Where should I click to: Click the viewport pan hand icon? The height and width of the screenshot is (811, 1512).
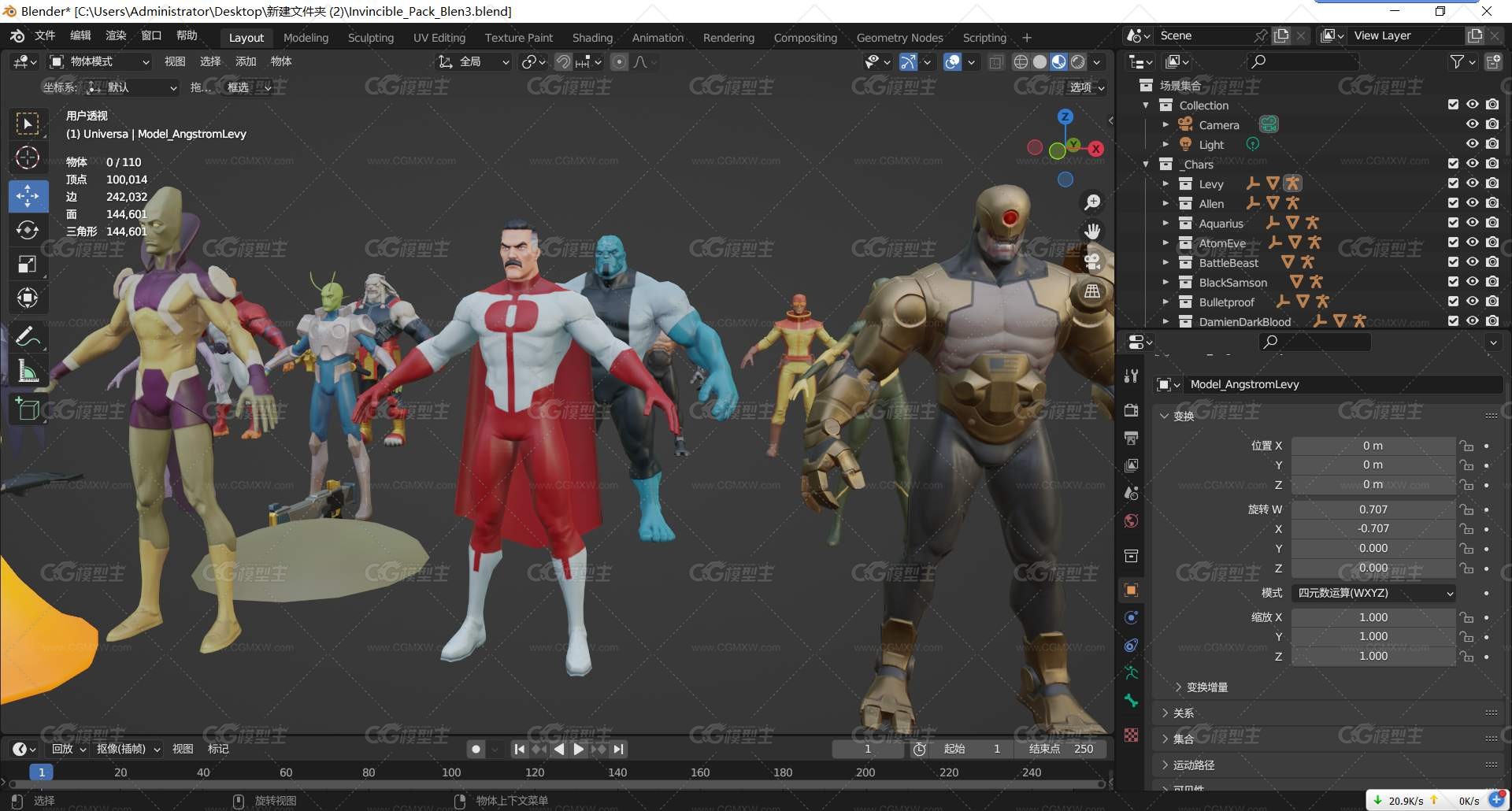pos(1092,231)
